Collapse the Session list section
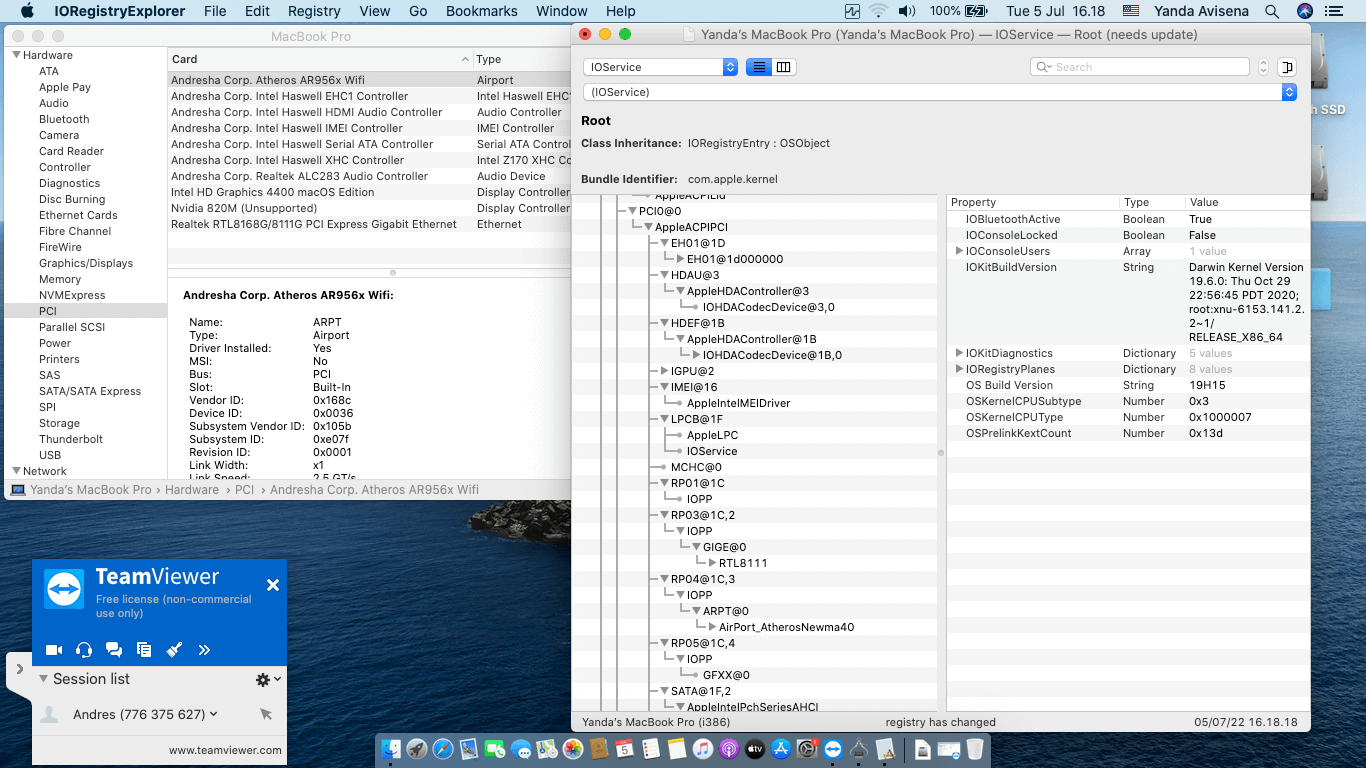Viewport: 1366px width, 768px height. point(43,679)
